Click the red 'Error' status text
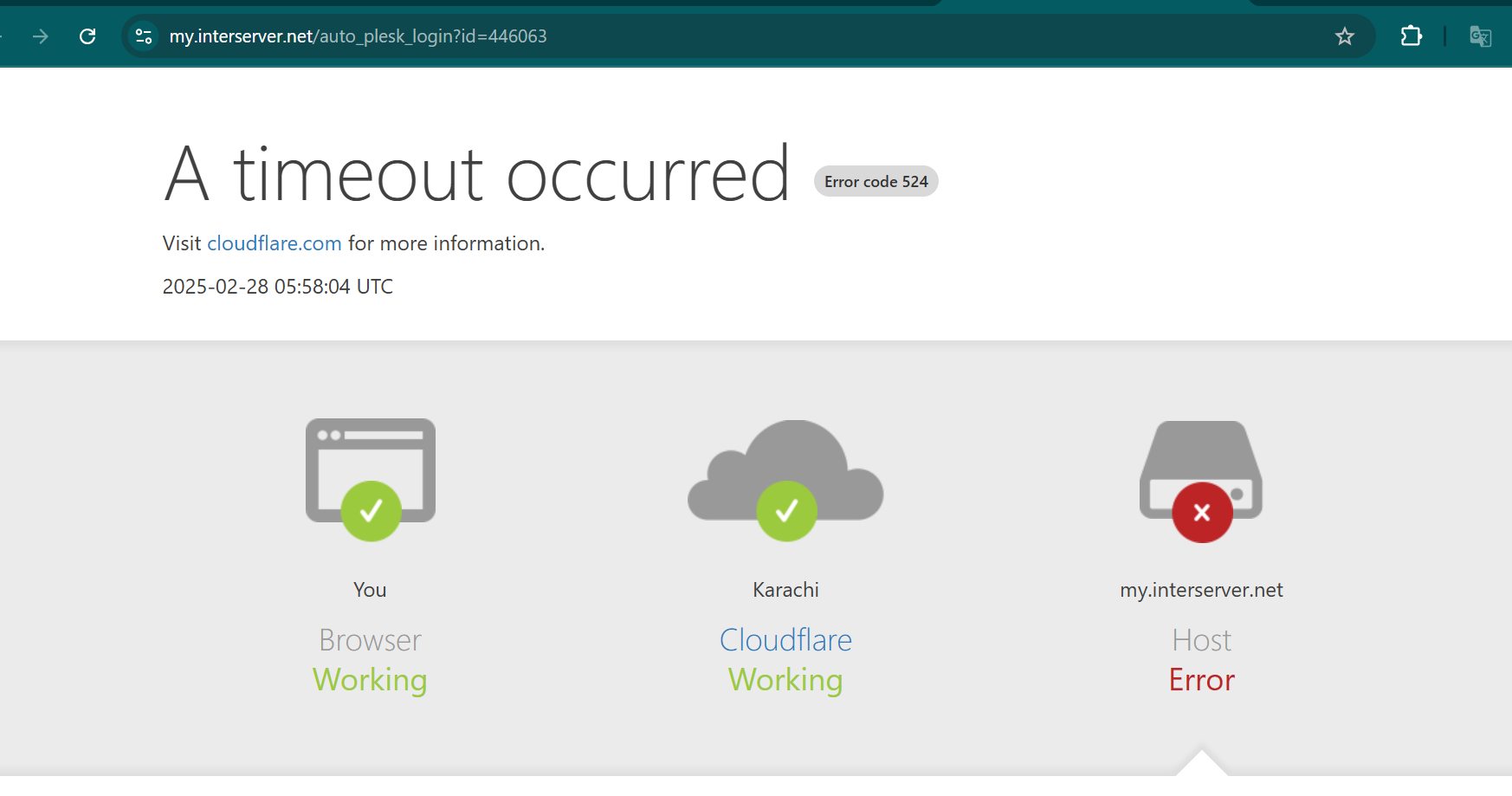 1201,680
